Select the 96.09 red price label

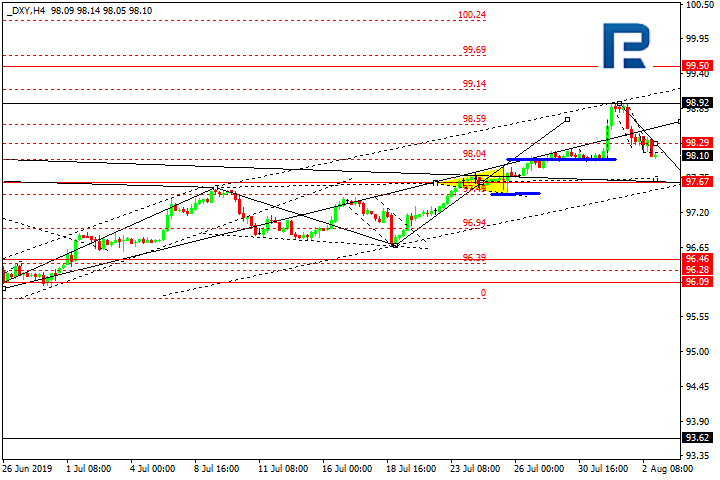(x=697, y=282)
